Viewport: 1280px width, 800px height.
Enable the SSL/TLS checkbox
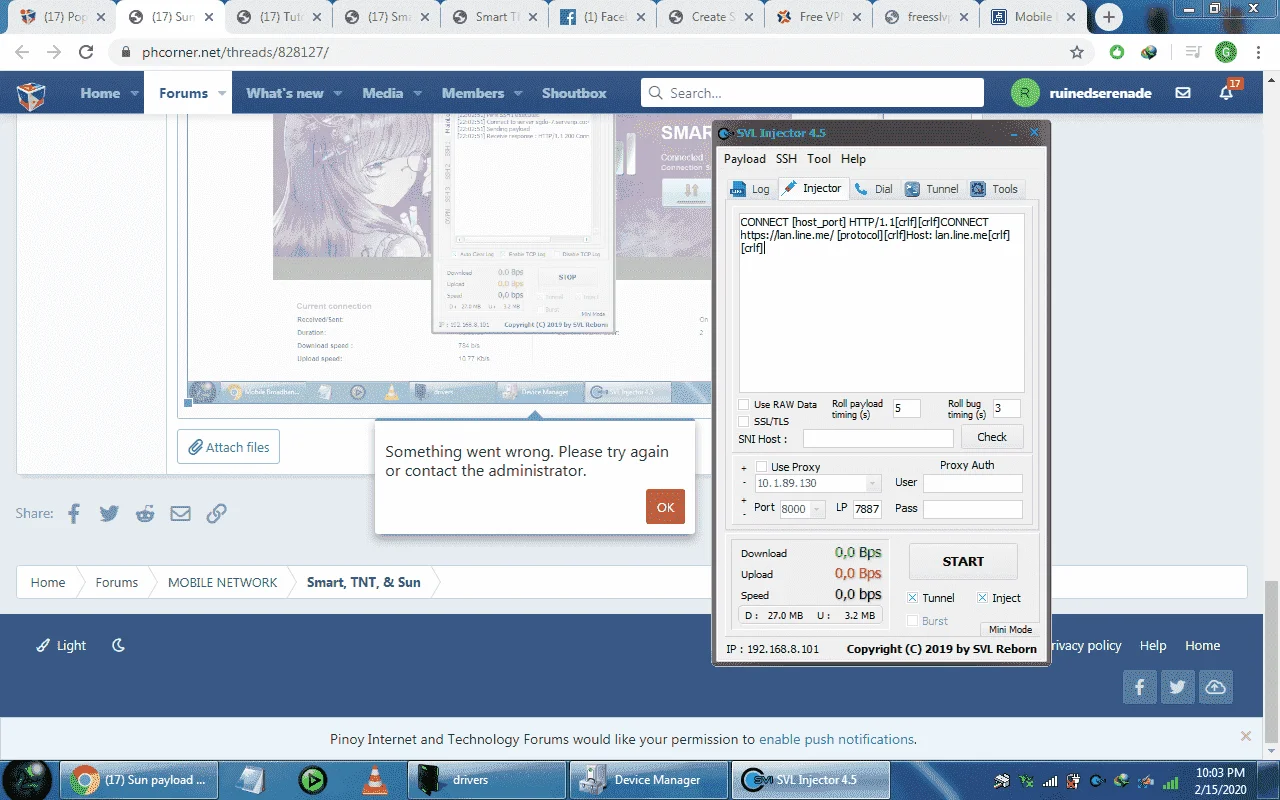pos(743,421)
